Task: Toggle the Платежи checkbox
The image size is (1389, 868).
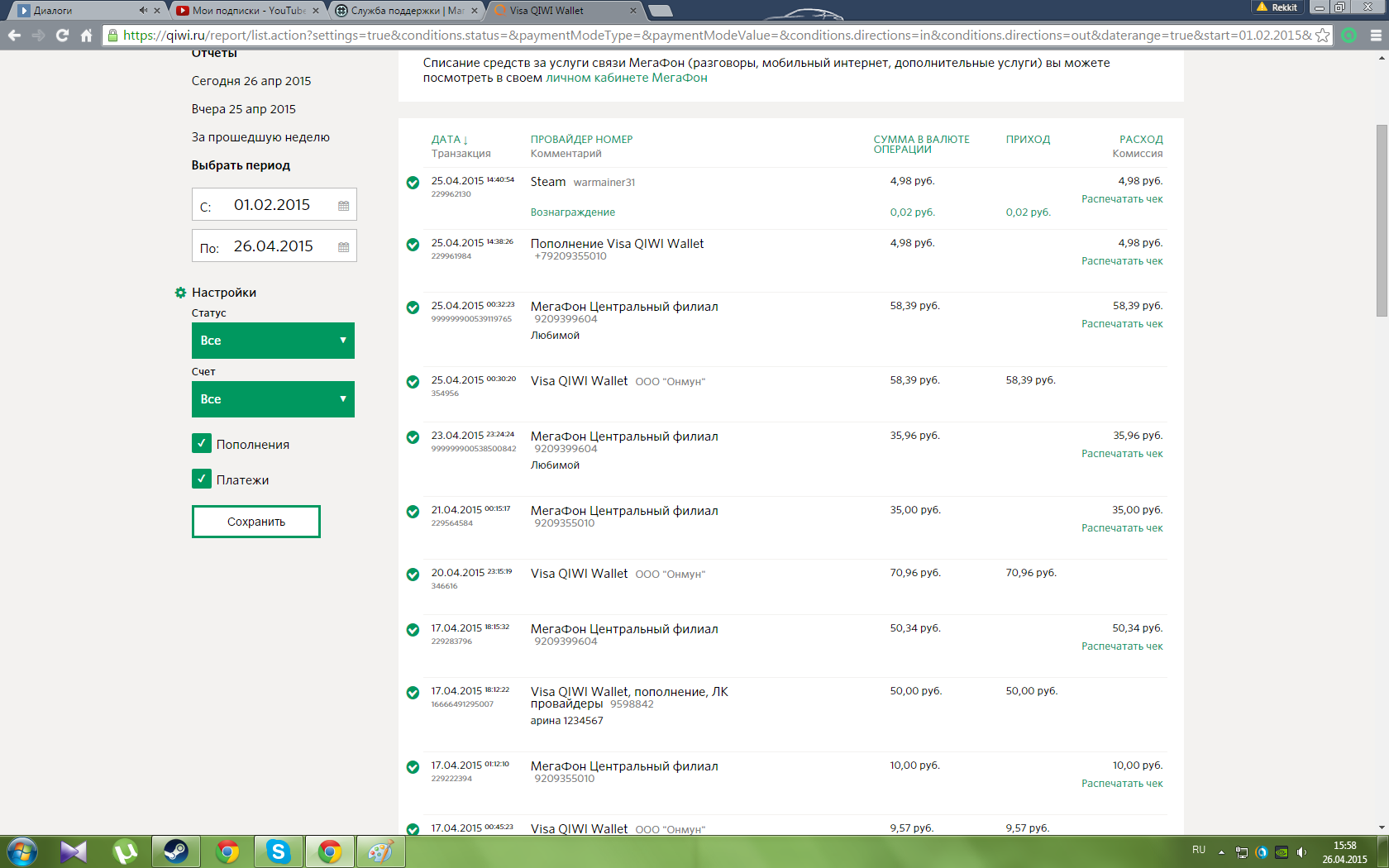Action: [201, 479]
